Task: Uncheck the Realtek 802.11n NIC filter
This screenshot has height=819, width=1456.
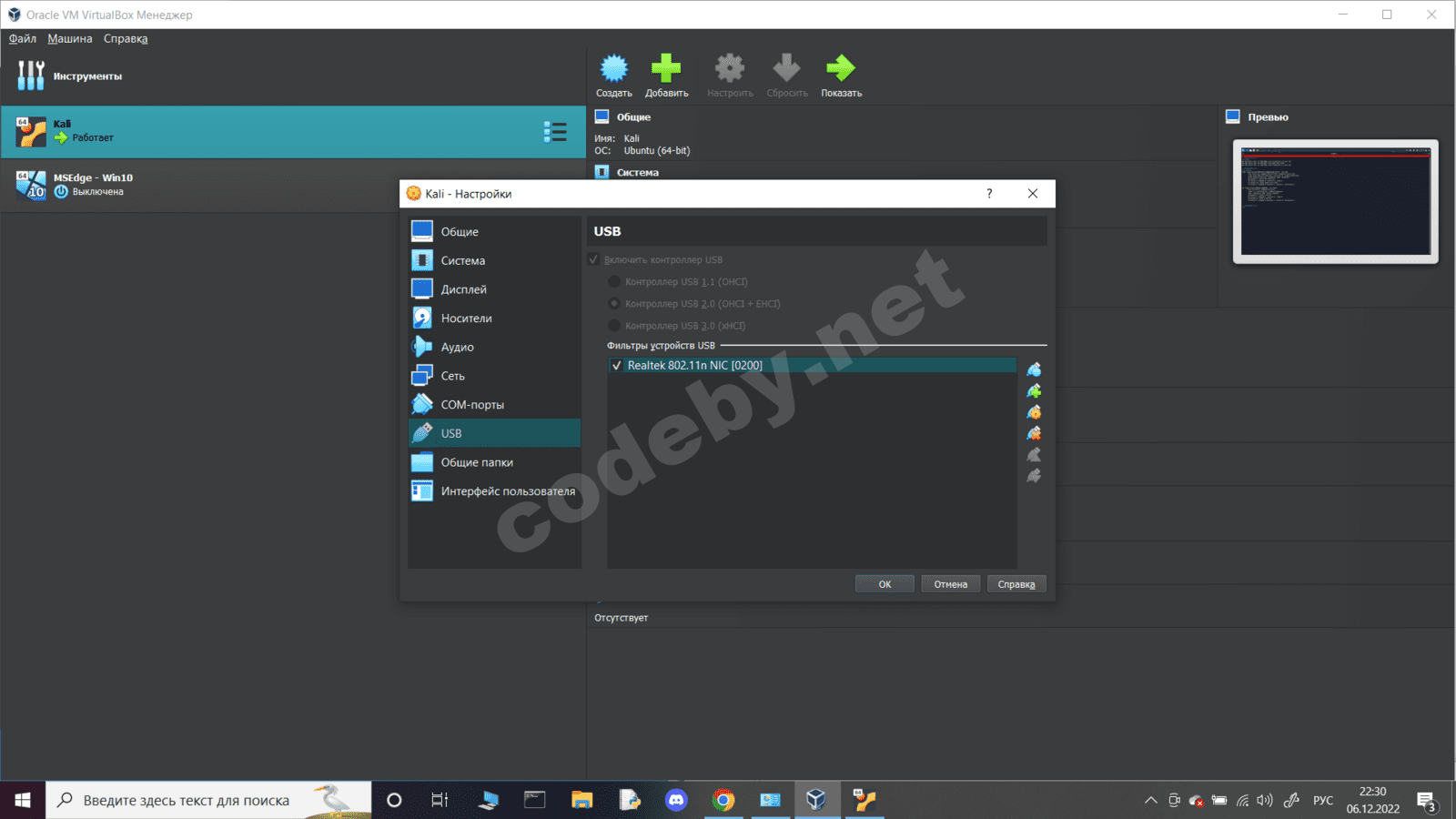Action: click(617, 366)
